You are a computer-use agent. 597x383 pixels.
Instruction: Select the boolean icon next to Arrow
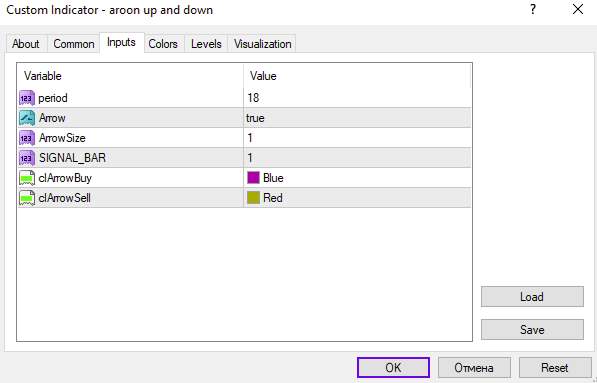click(27, 118)
